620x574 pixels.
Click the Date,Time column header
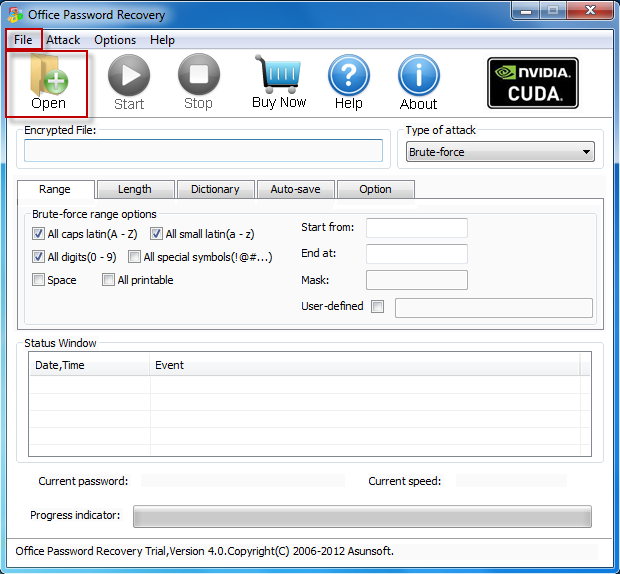(x=90, y=365)
